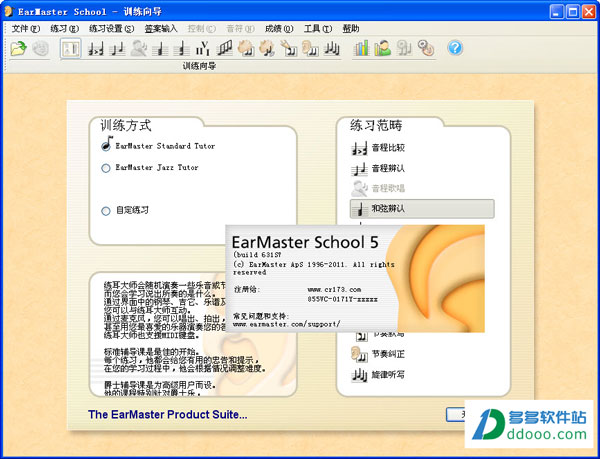
Task: Click the person-with-chart results toolbar icon
Action: click(383, 49)
